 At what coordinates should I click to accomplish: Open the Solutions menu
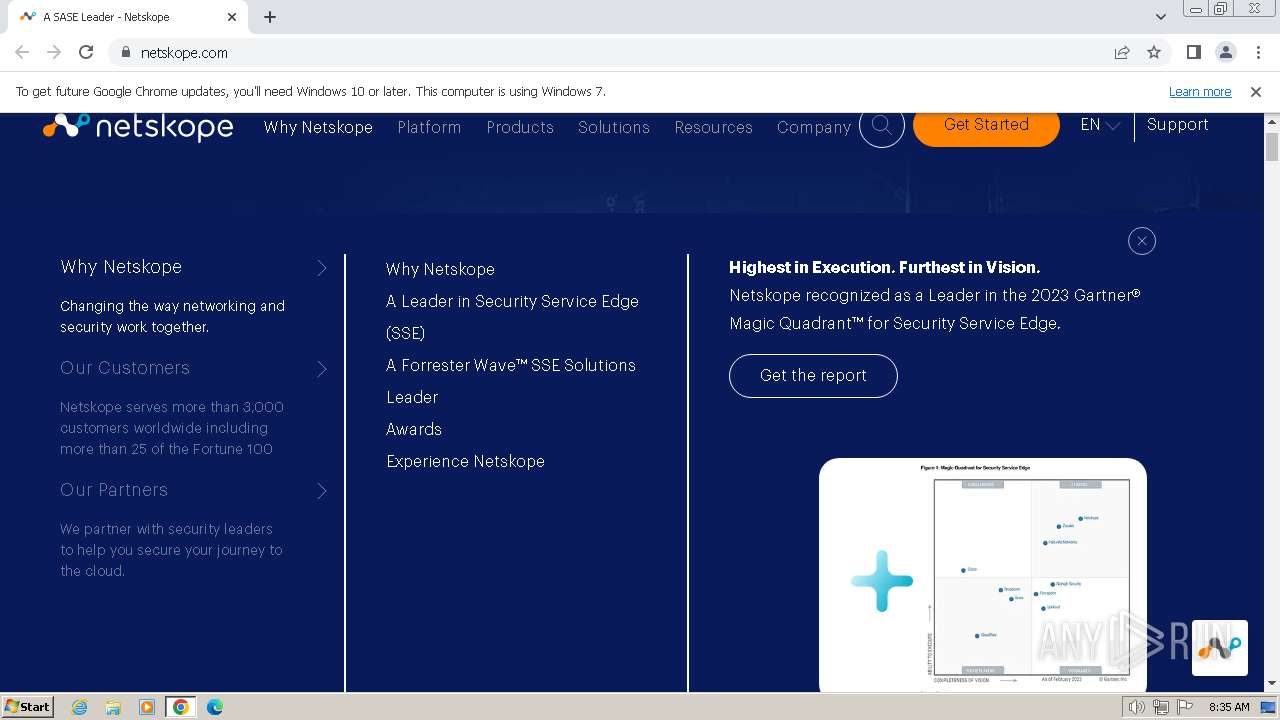(x=614, y=127)
